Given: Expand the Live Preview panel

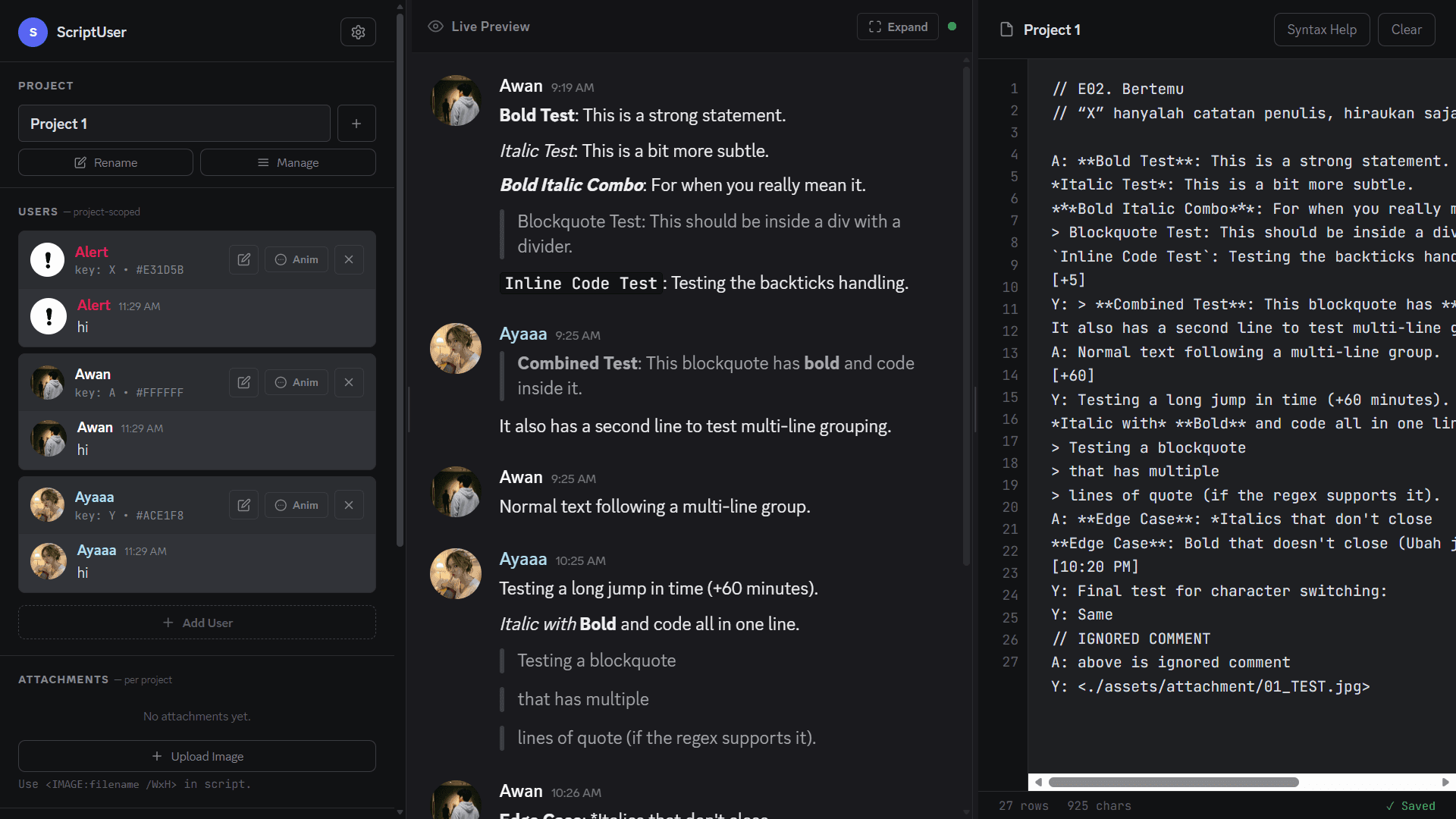Looking at the screenshot, I should pos(897,27).
